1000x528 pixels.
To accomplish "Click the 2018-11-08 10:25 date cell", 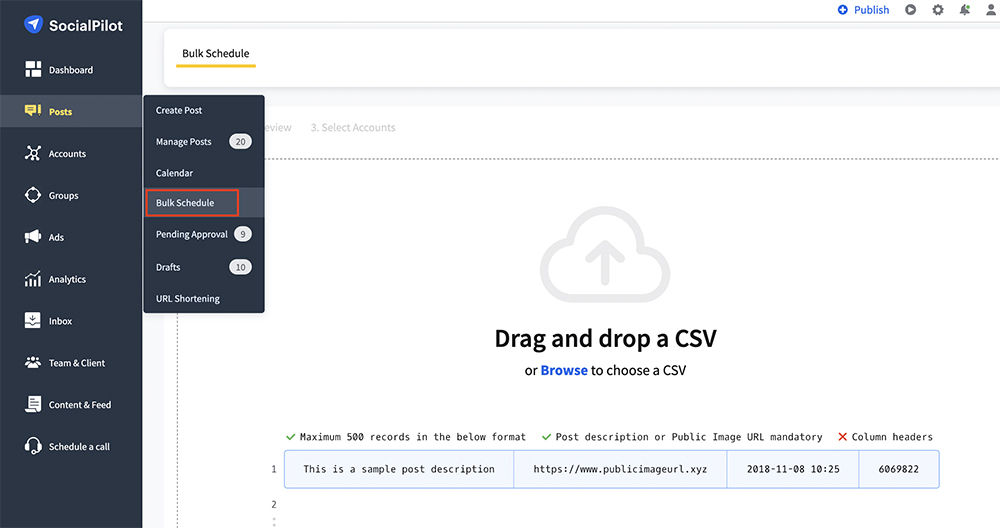I will [x=793, y=469].
